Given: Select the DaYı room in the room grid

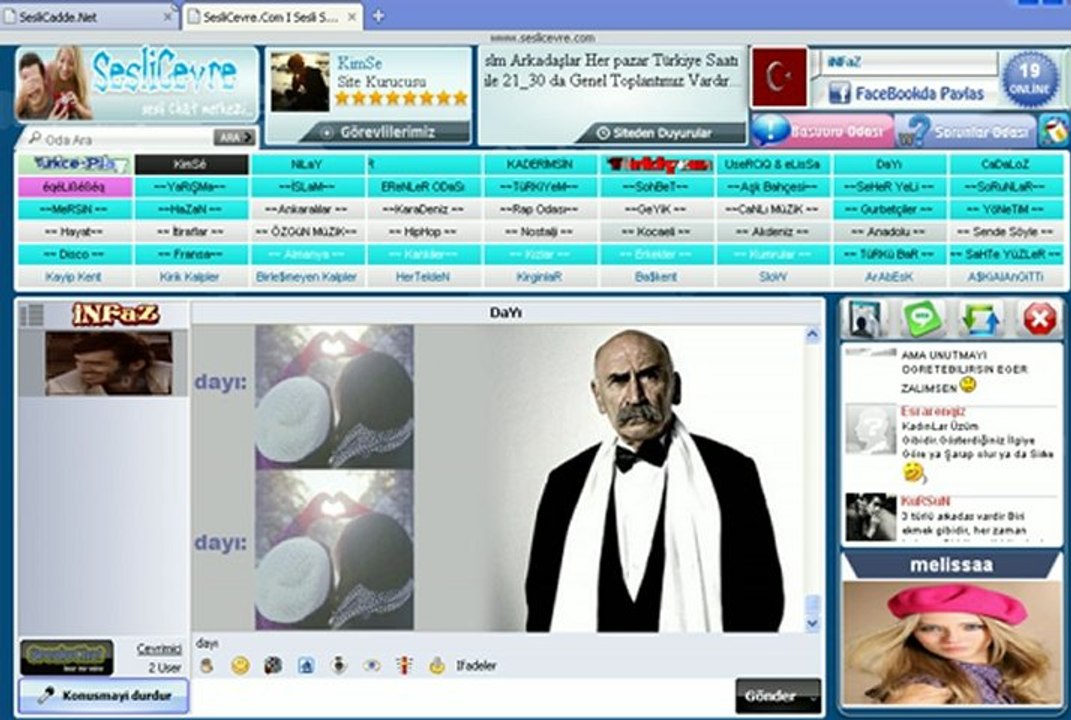Looking at the screenshot, I should click(x=889, y=164).
